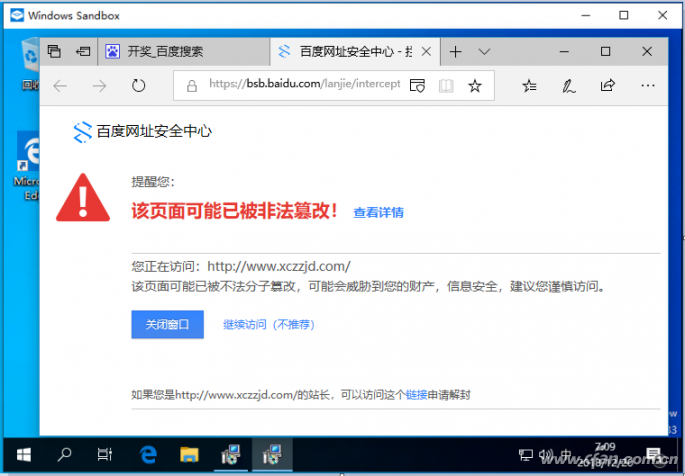Click the red warning triangle icon
Screen dimensions: 685x476
click(x=83, y=198)
